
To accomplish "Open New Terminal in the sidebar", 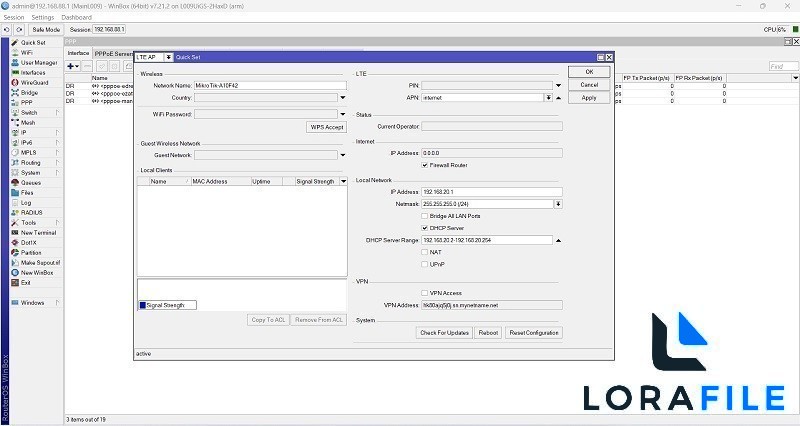I will point(38,233).
